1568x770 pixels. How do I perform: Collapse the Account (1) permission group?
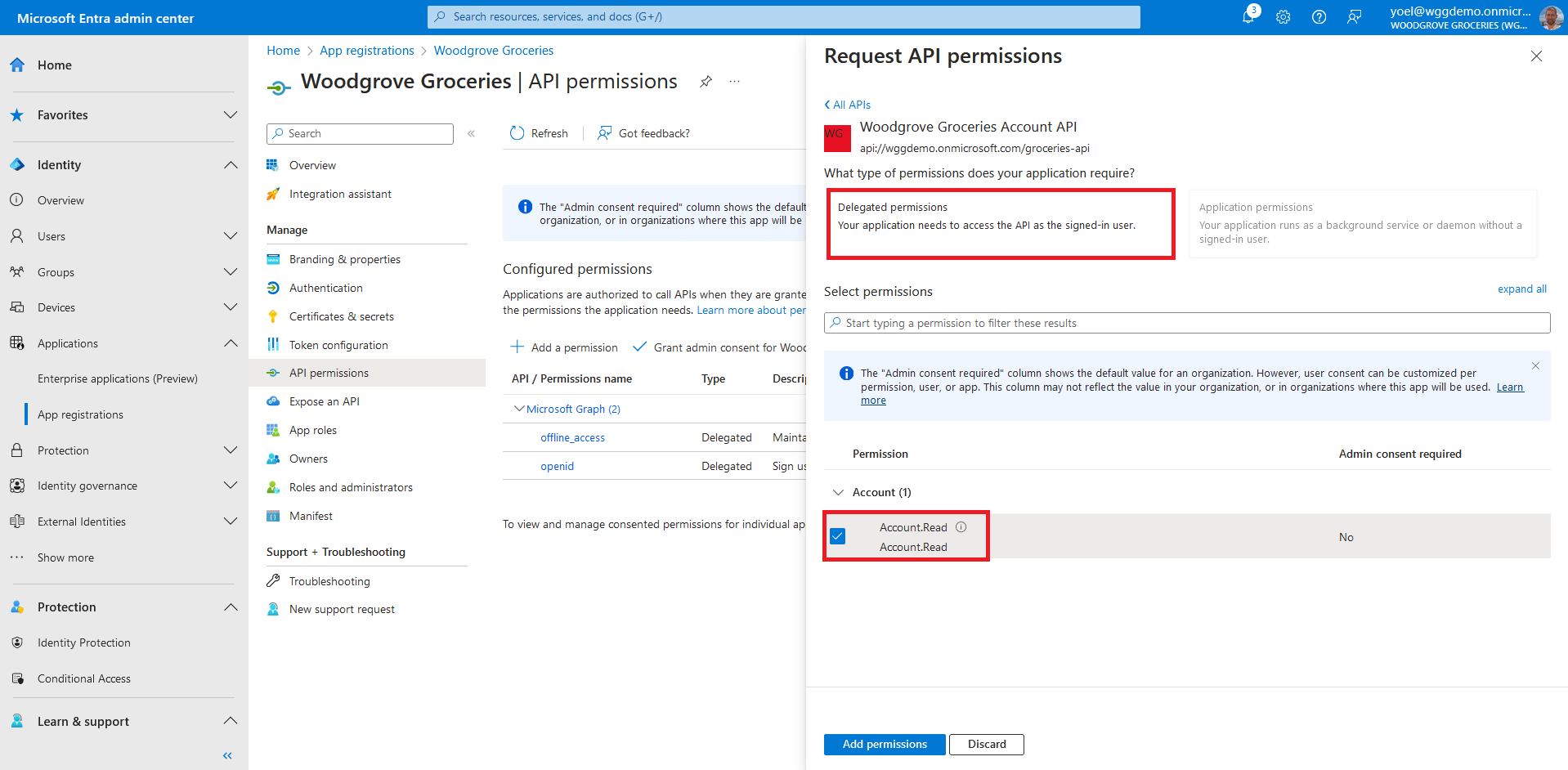838,492
